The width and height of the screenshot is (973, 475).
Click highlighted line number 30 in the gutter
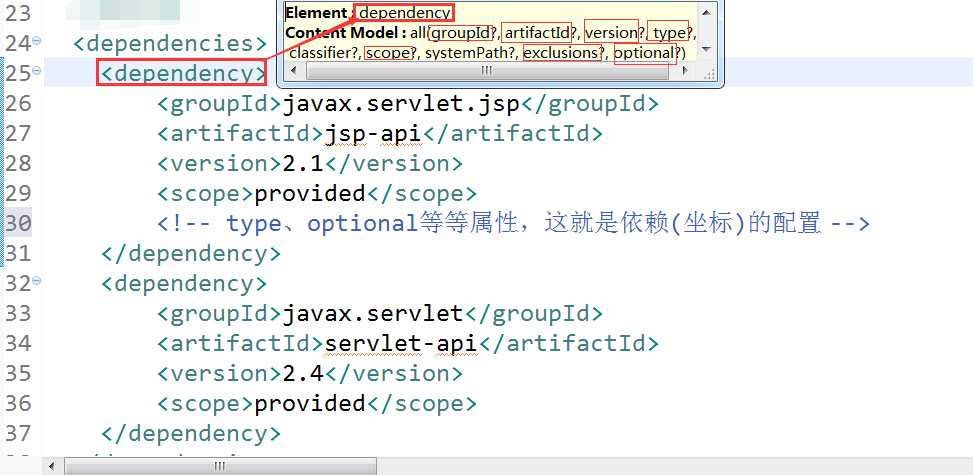tap(17, 223)
